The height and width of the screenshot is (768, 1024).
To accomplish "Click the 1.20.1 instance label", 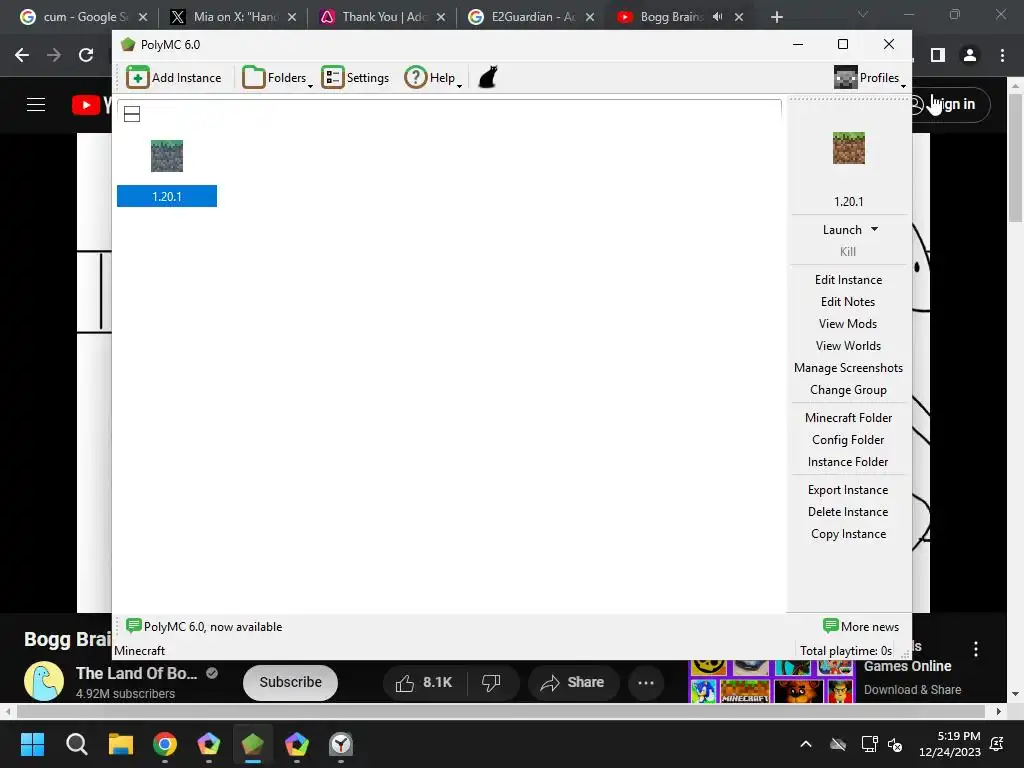I will tap(167, 196).
